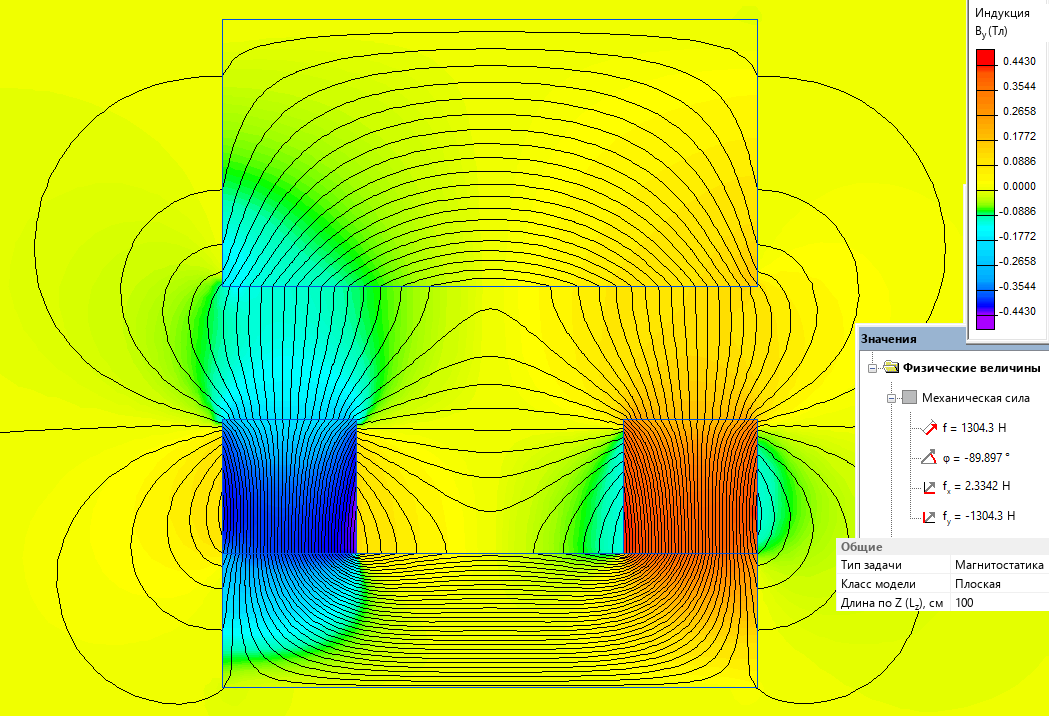Click the 0.2658 legend label
The width and height of the screenshot is (1049, 716).
point(1020,111)
